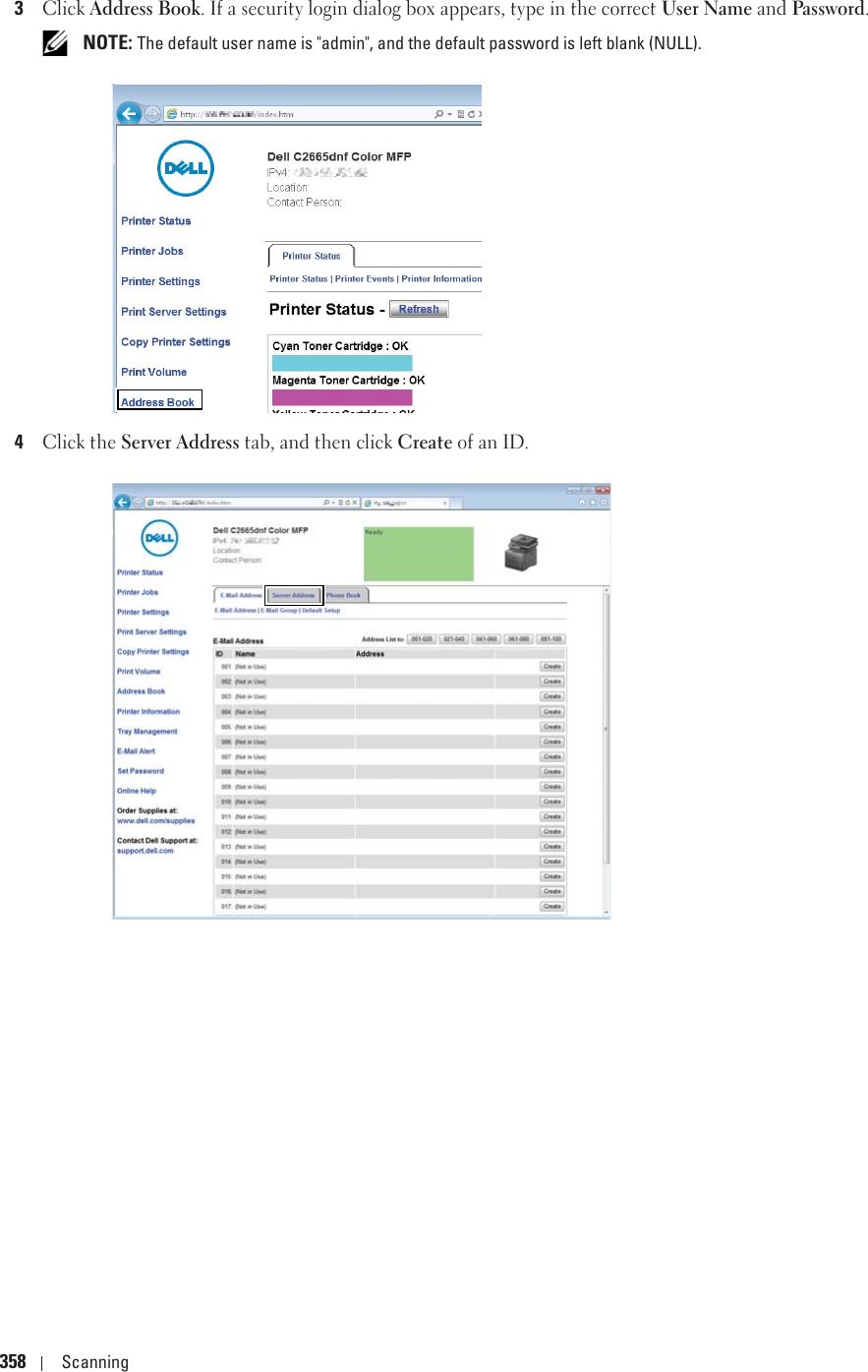Click the Refresh button next to Printer Status
868x1372 pixels.
point(419,309)
